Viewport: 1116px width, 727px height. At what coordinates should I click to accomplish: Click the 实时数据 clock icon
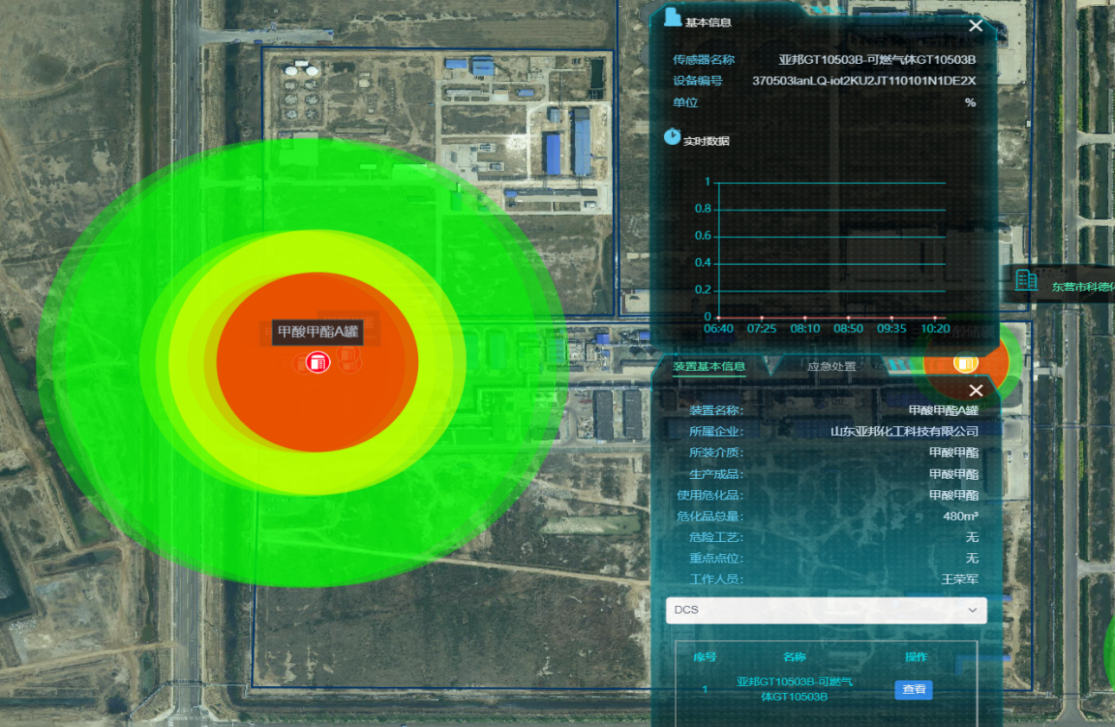(672, 136)
